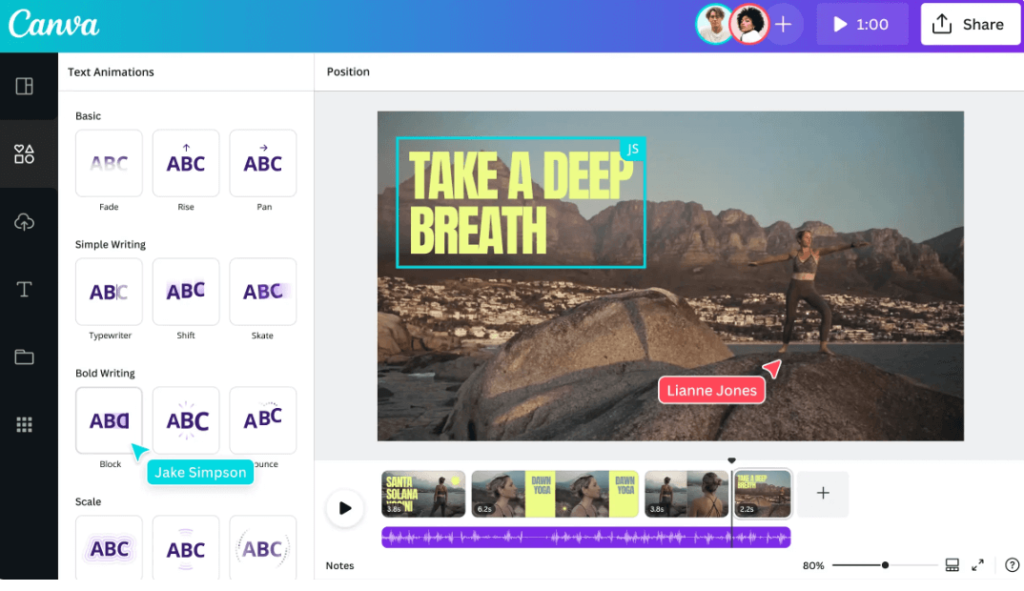
Task: Select the Block bold writing animation
Action: pyautogui.click(x=108, y=420)
